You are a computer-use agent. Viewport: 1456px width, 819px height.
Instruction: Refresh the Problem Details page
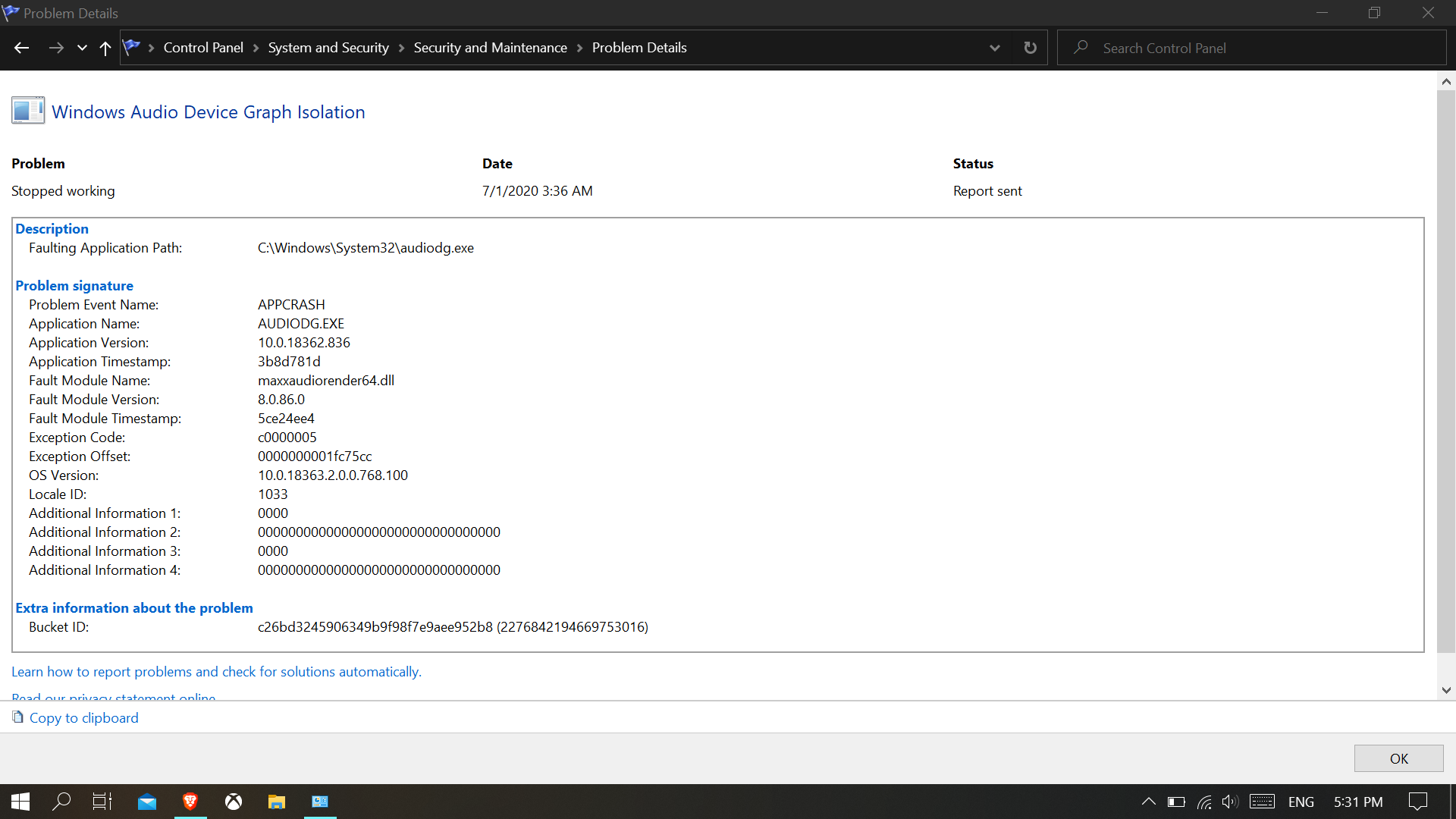point(1030,48)
